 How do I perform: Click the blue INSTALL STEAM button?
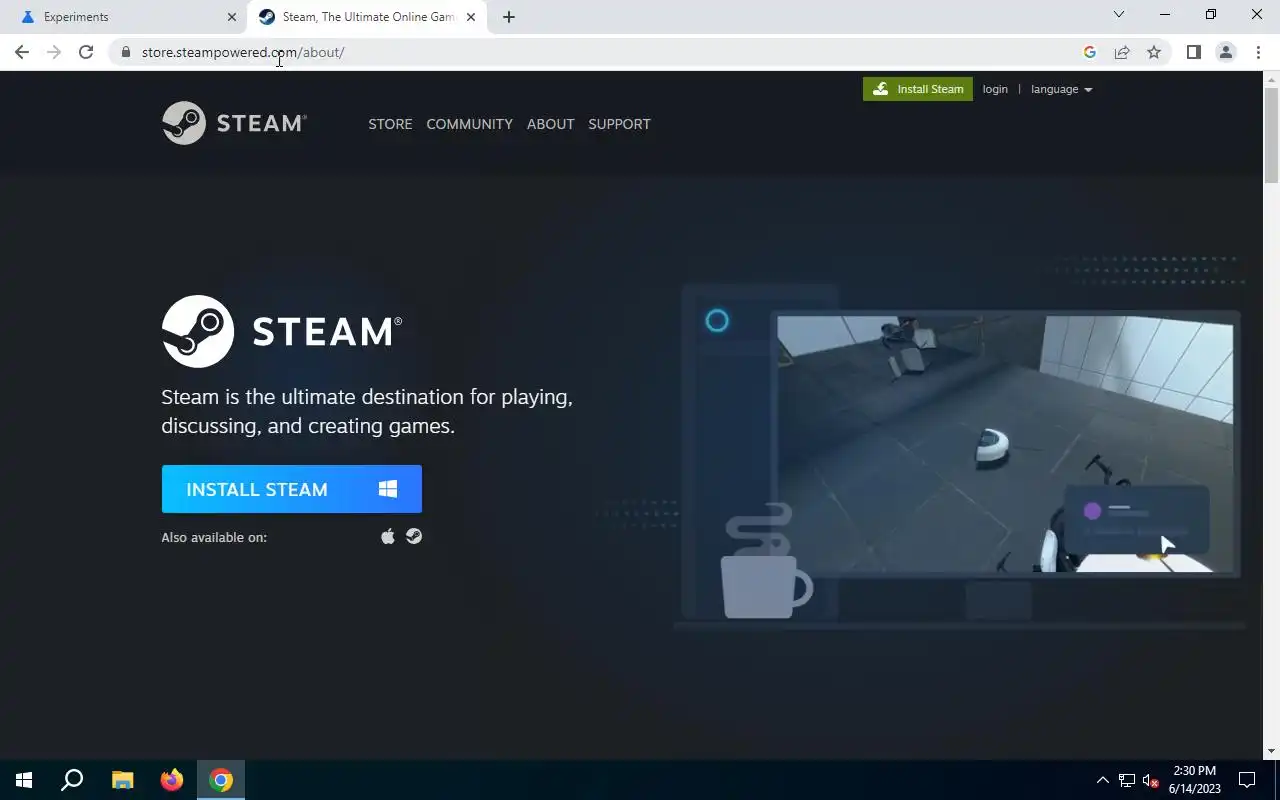(x=292, y=489)
